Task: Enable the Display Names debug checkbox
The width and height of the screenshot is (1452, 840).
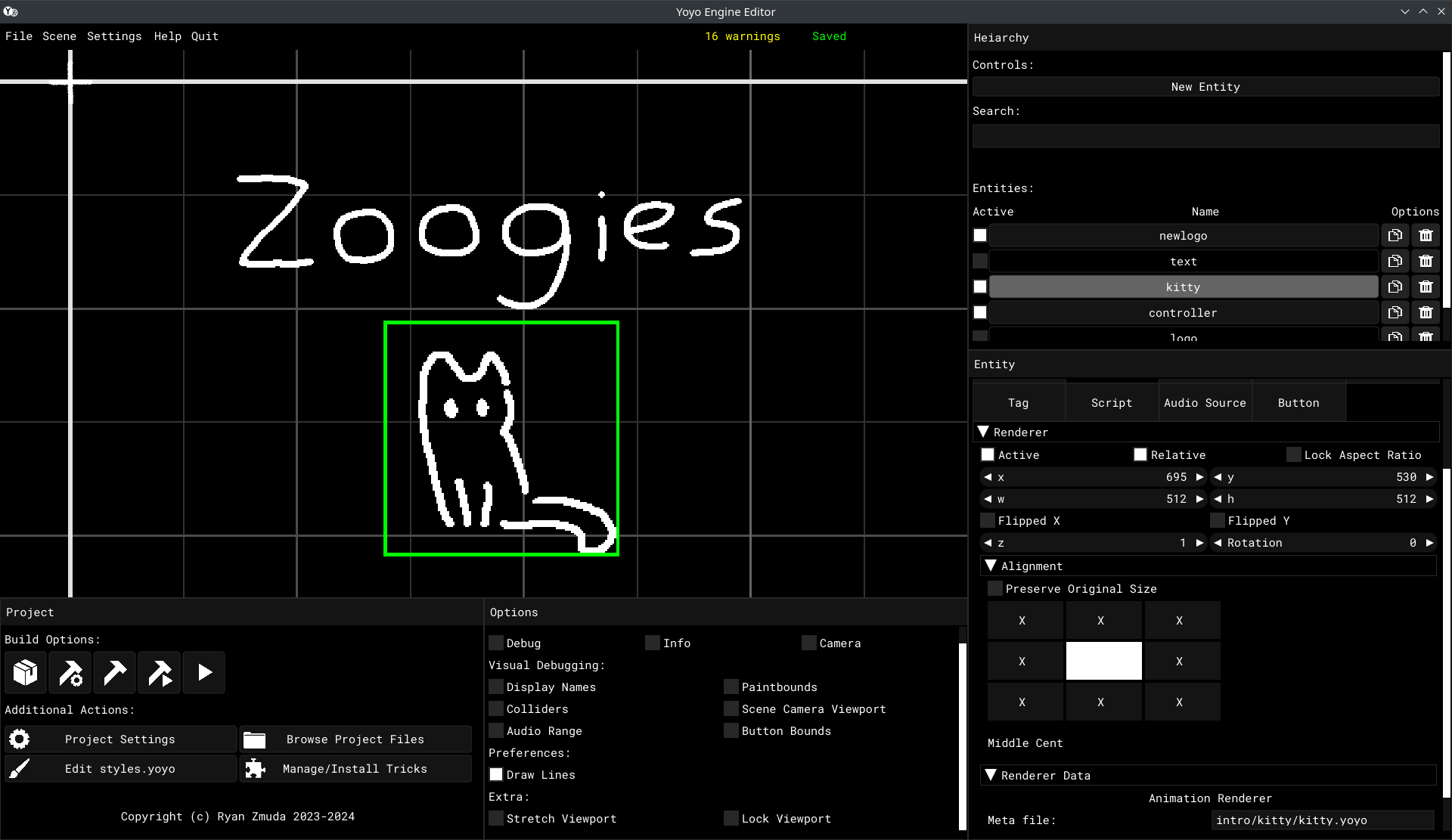Action: 496,687
